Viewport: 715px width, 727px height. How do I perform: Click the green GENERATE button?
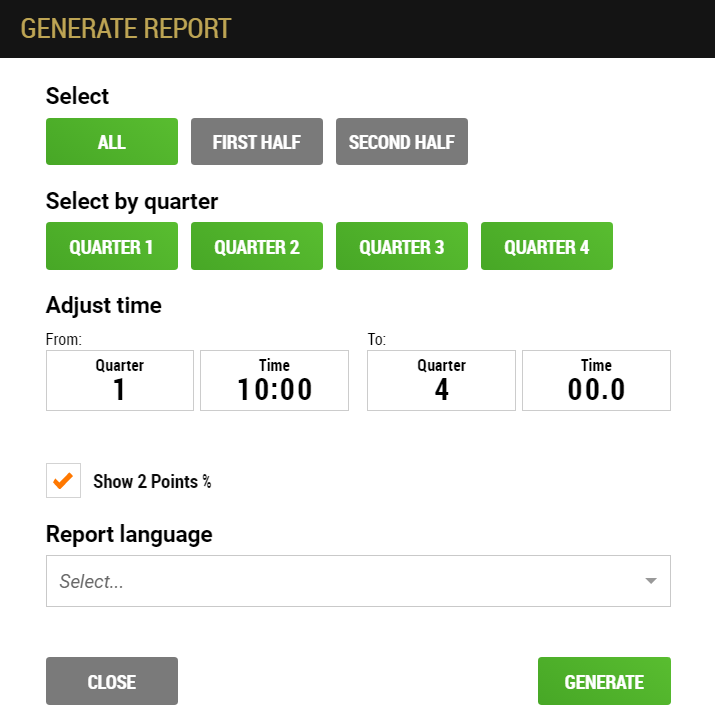tap(604, 681)
